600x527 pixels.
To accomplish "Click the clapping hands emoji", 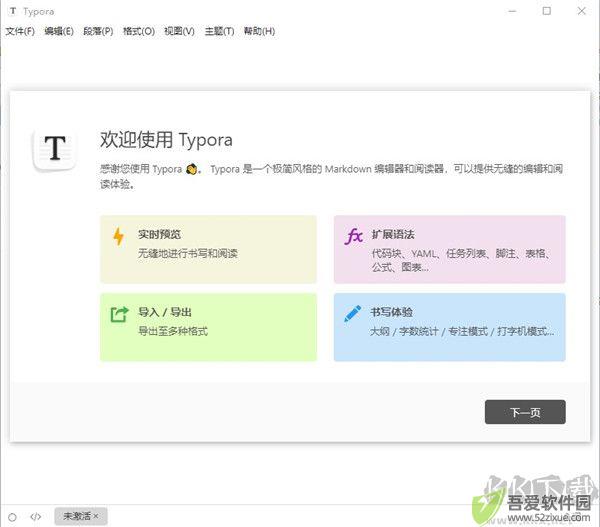I will (x=192, y=169).
